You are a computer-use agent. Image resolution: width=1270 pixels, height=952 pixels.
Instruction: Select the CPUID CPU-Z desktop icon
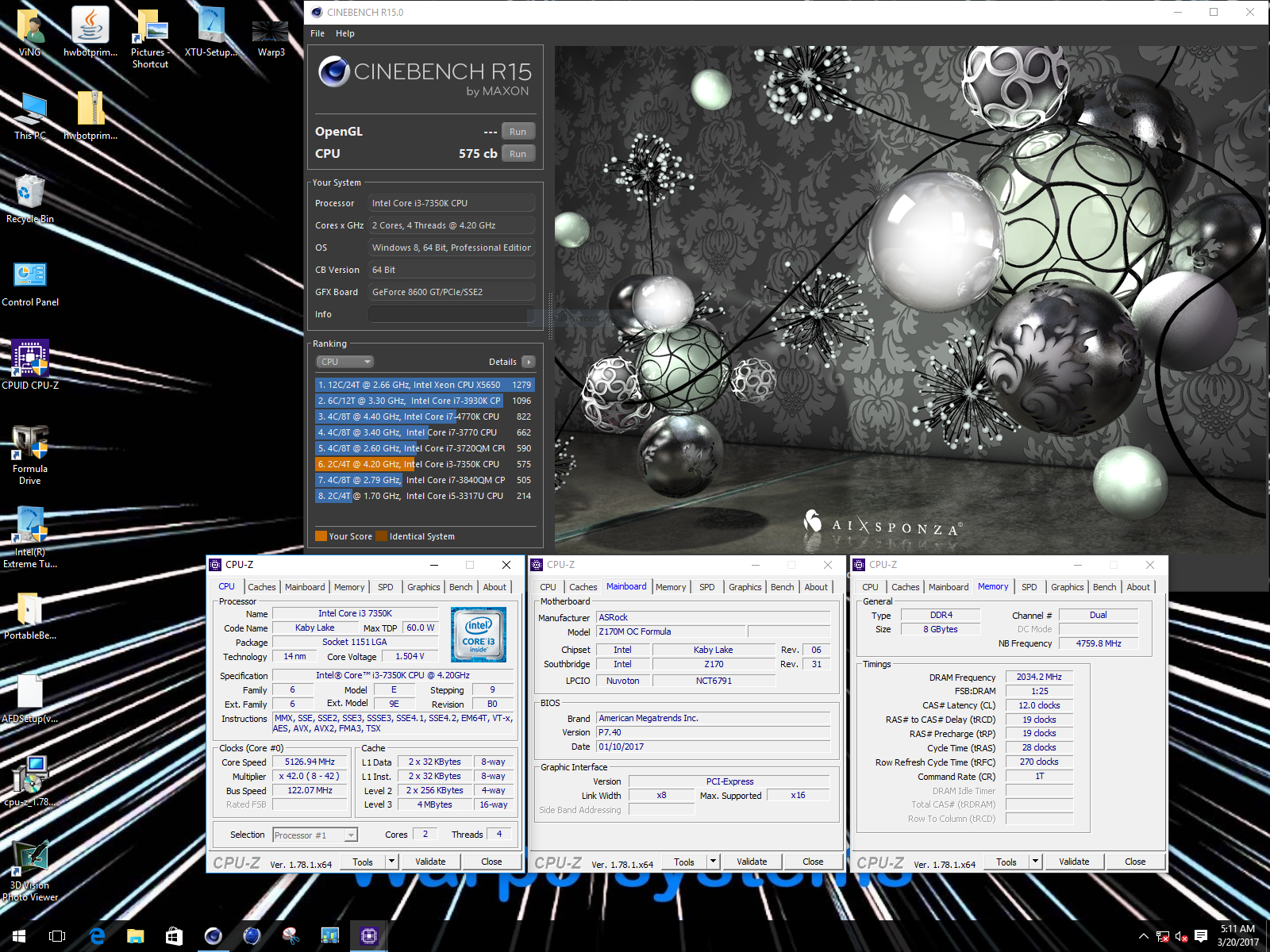click(30, 366)
